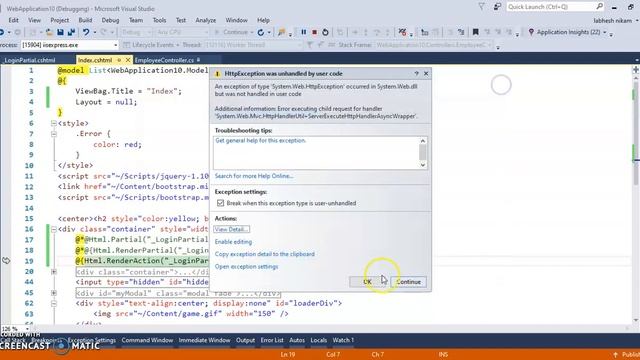This screenshot has width=640, height=360.
Task: Open the Error List bottom tab
Action: click(272, 340)
